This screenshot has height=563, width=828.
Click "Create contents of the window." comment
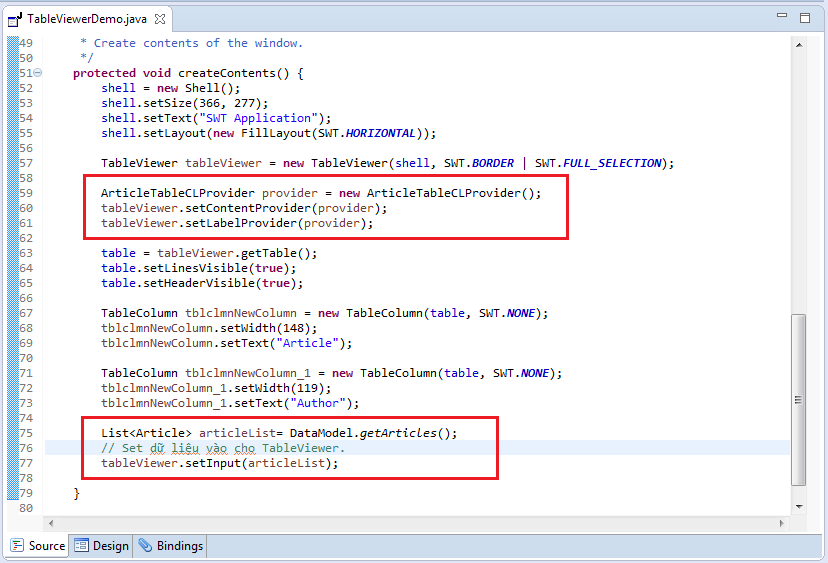pyautogui.click(x=198, y=43)
